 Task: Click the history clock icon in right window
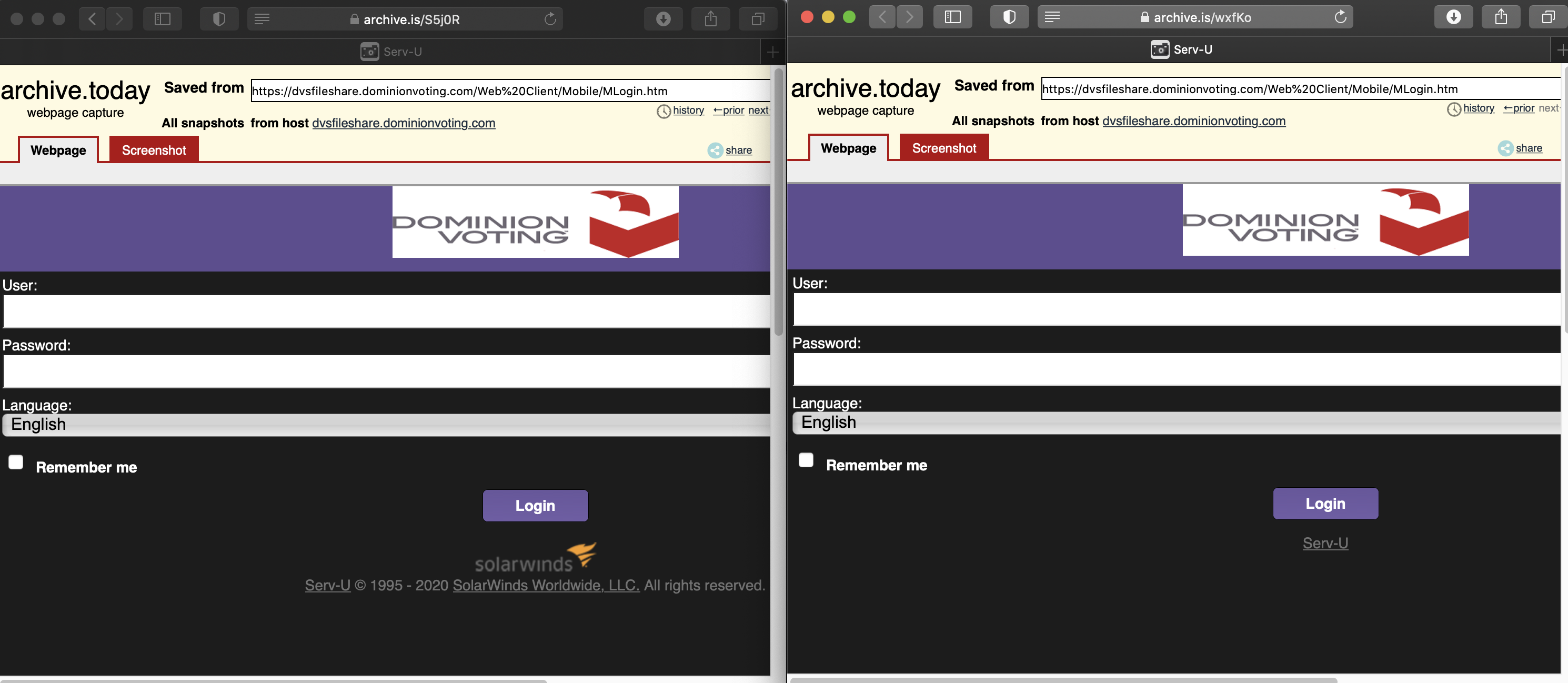click(x=1454, y=109)
